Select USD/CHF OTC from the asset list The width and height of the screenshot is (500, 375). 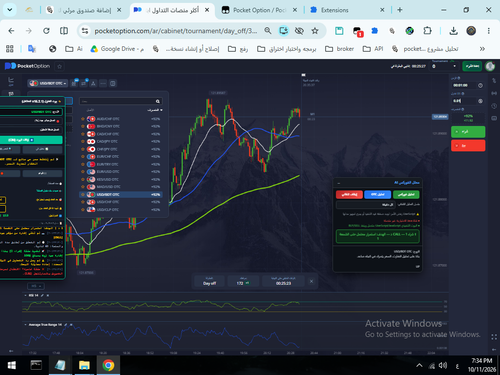pos(121,202)
